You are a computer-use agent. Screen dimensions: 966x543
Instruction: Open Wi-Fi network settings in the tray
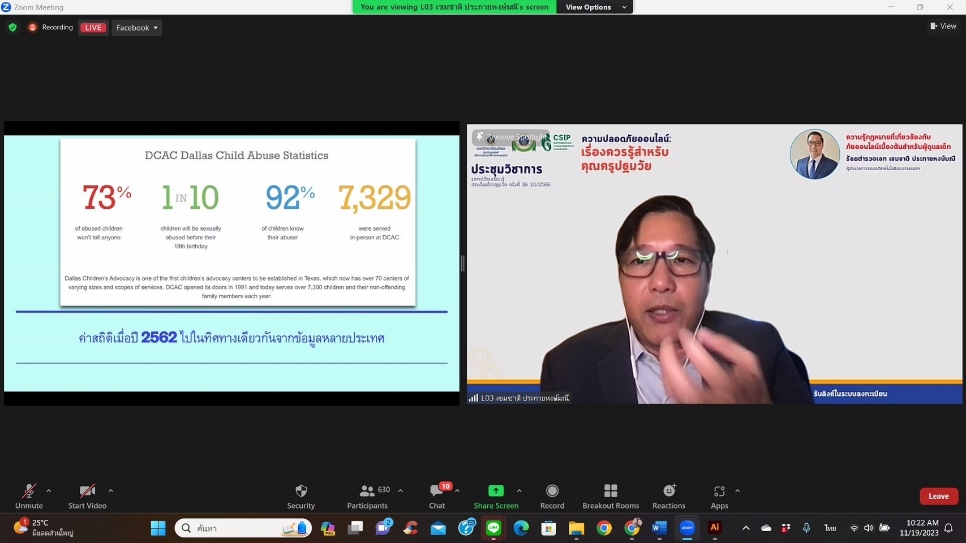(854, 528)
